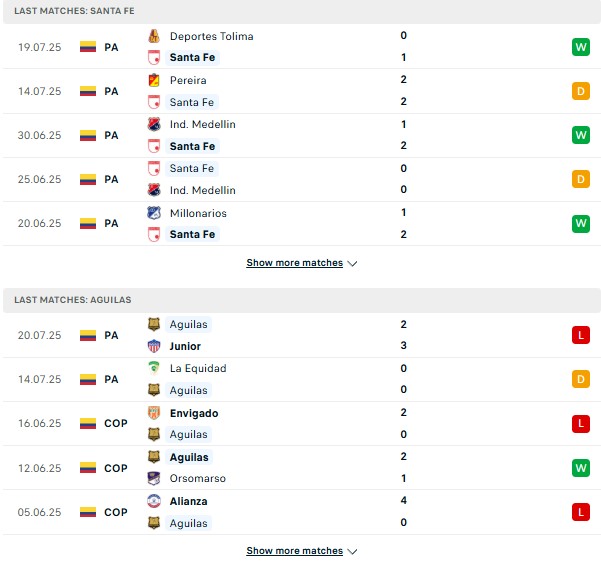Click Colombia flag on 19.07.25 match
Viewport: 601px width, 563px height.
pyautogui.click(x=88, y=47)
